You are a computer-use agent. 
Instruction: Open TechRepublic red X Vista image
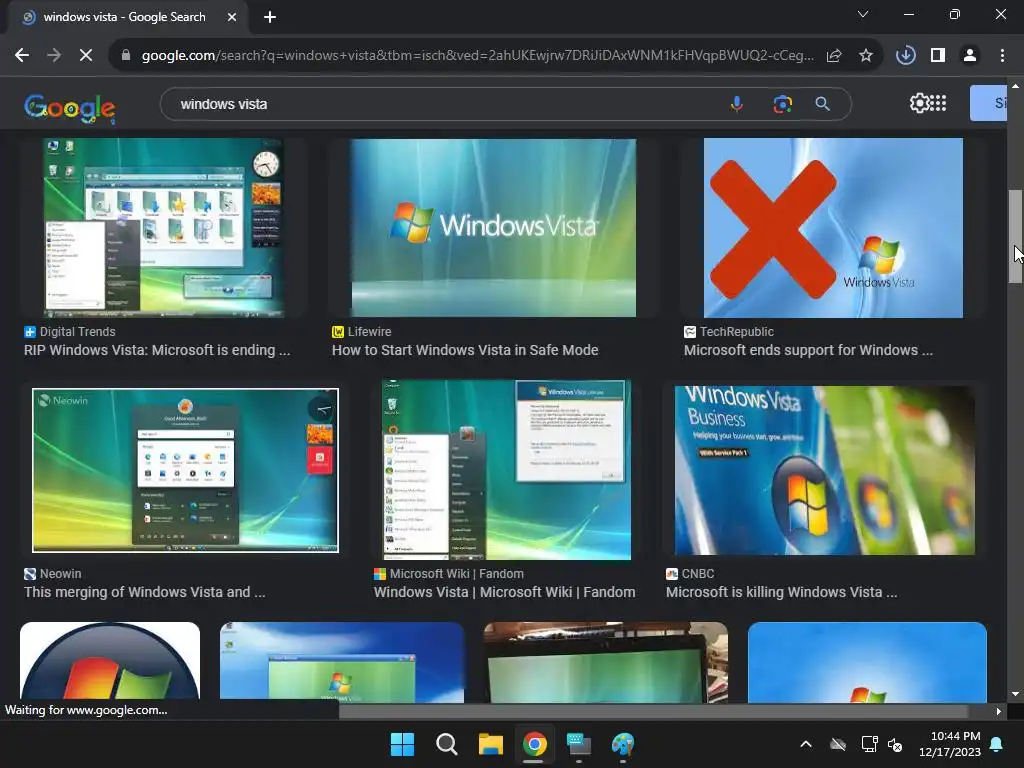click(833, 227)
